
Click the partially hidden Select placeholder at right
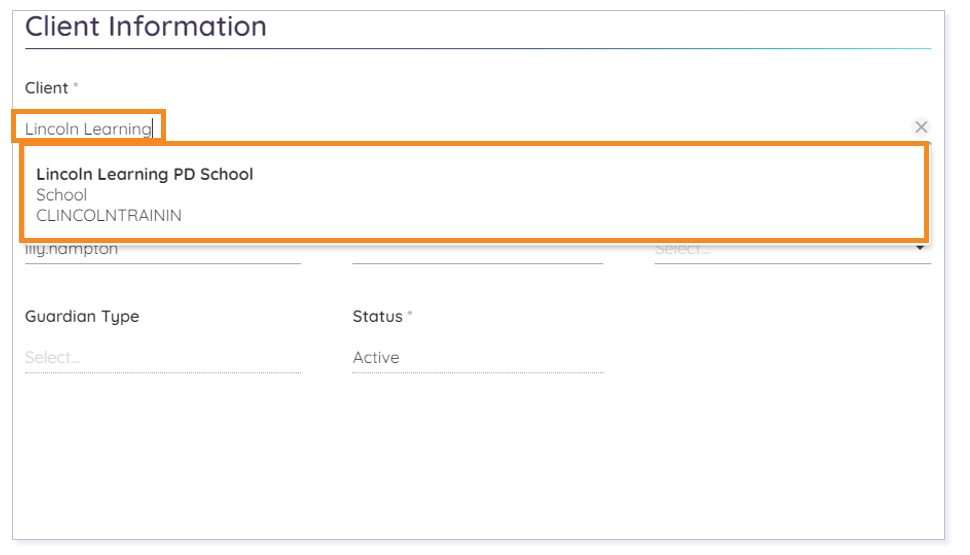(x=682, y=249)
